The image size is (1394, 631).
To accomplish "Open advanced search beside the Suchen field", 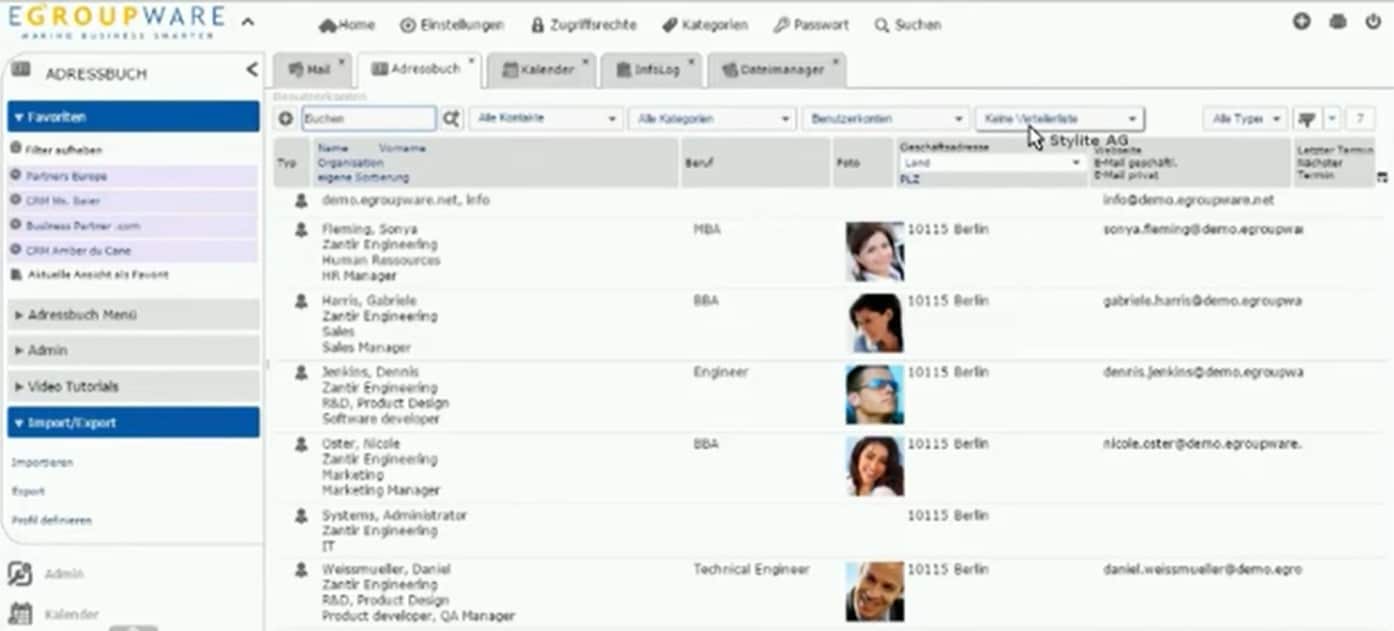I will tap(451, 118).
